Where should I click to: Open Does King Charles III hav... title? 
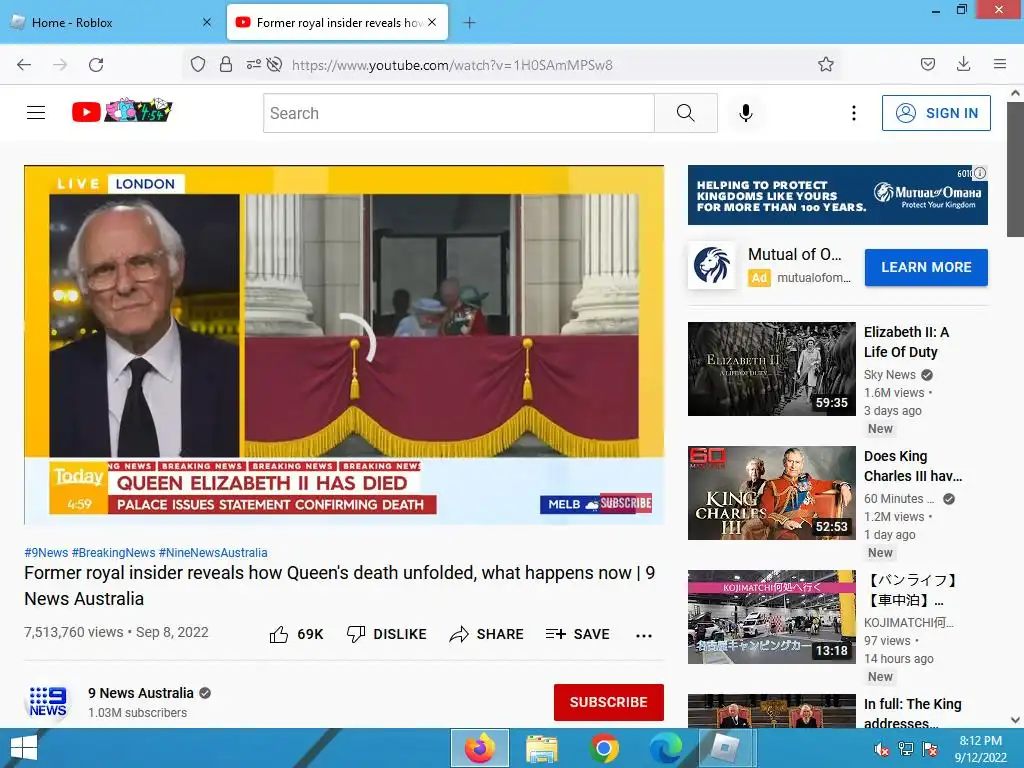(913, 466)
